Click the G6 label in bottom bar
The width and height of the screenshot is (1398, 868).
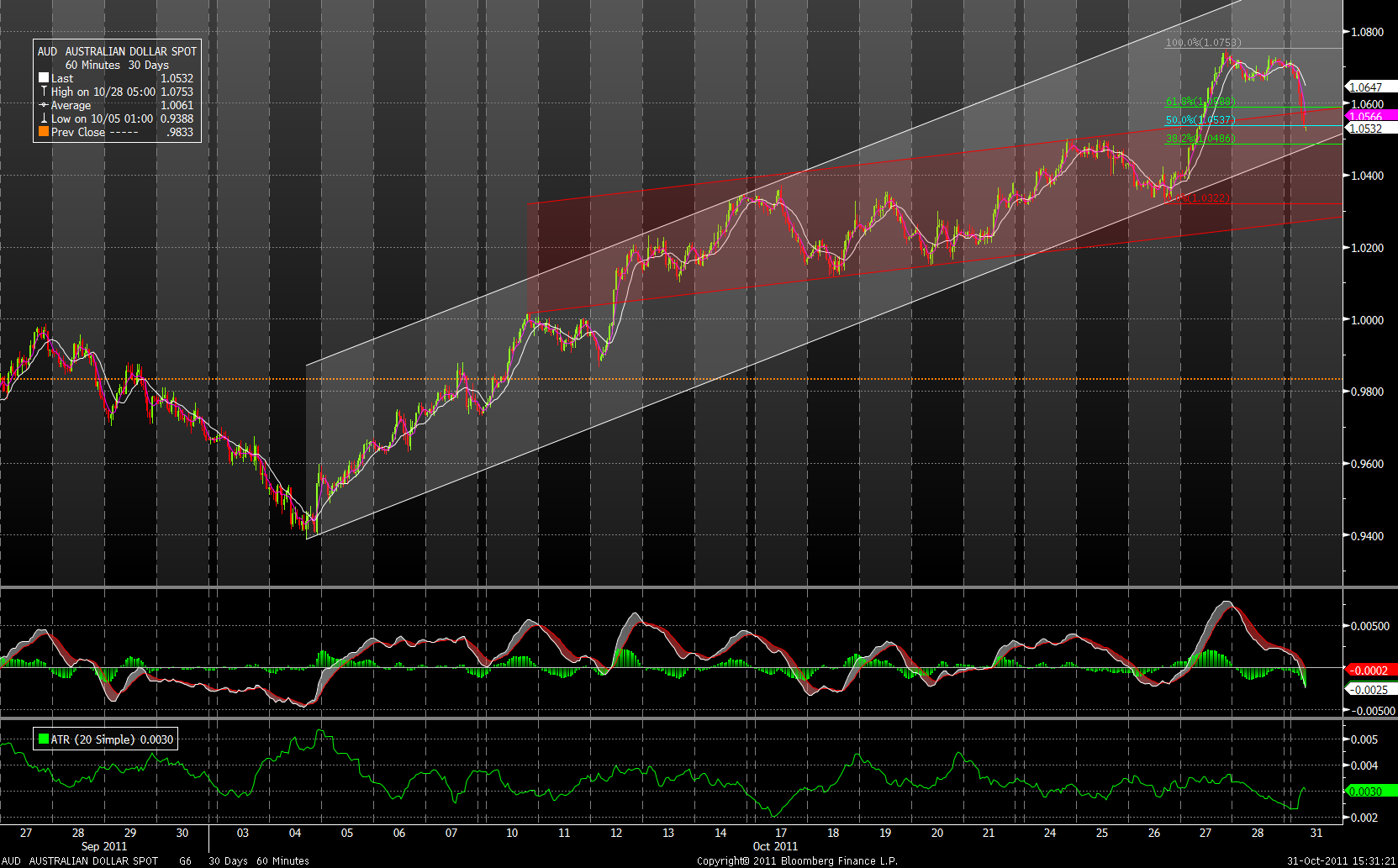tap(185, 861)
